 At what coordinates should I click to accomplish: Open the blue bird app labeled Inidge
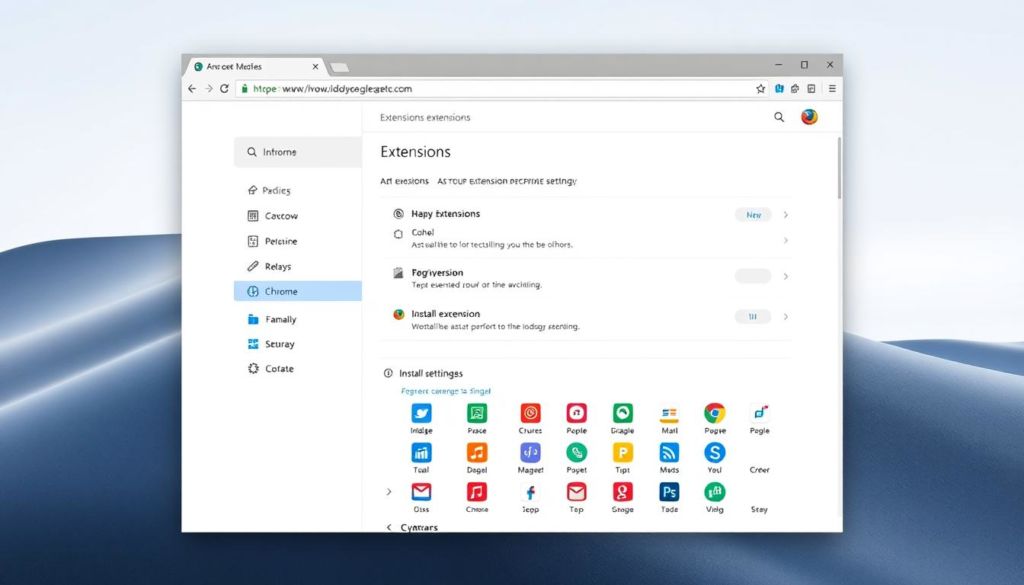[421, 413]
